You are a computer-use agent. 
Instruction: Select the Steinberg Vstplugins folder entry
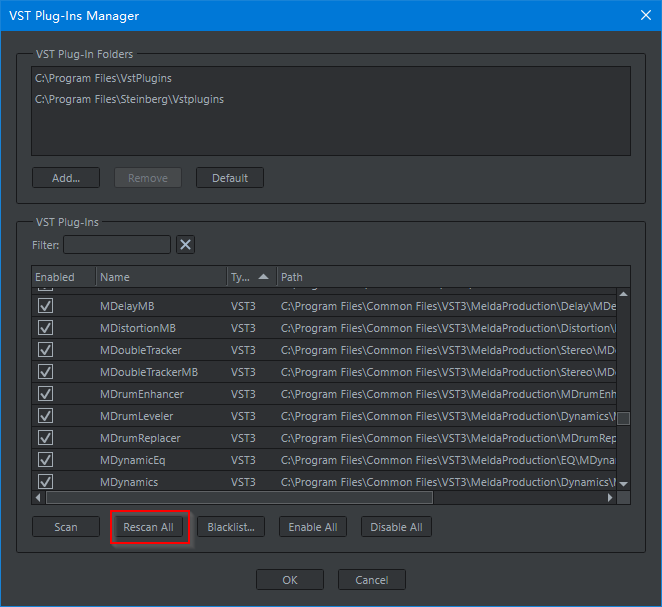point(129,100)
